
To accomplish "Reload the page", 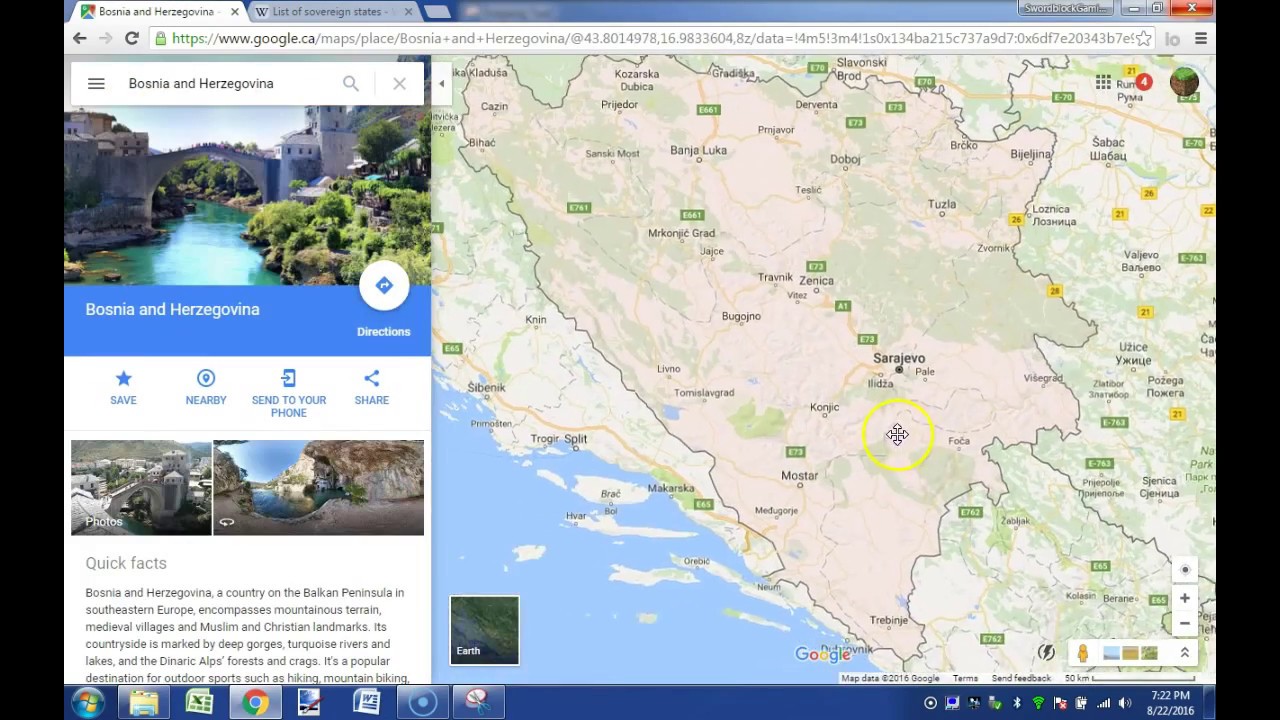I will click(x=131, y=38).
